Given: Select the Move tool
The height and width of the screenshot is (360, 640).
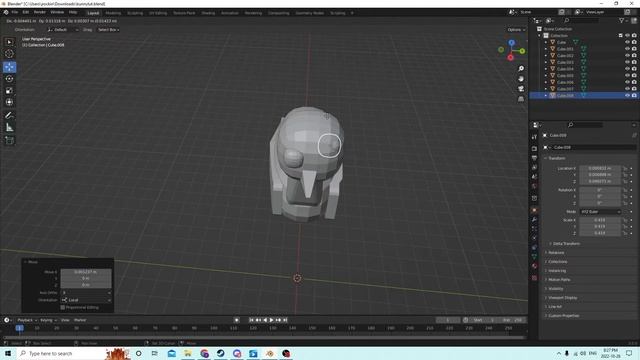Looking at the screenshot, I should click(9, 67).
